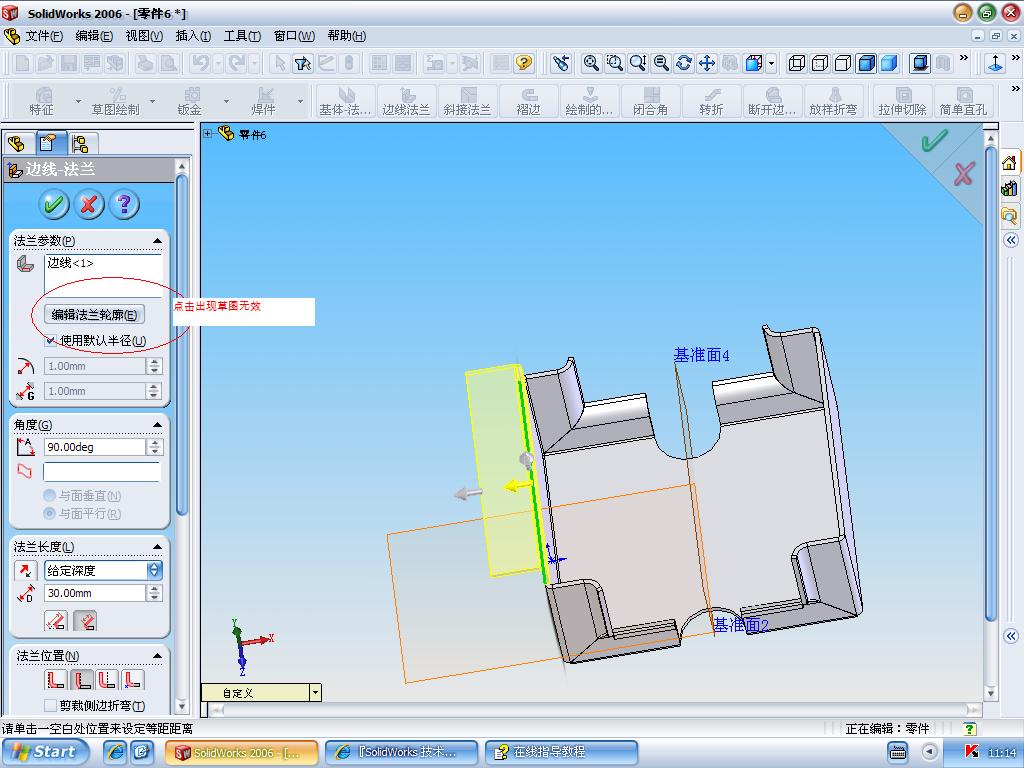Select the Material Inside flange position
The height and width of the screenshot is (768, 1024).
pos(56,680)
